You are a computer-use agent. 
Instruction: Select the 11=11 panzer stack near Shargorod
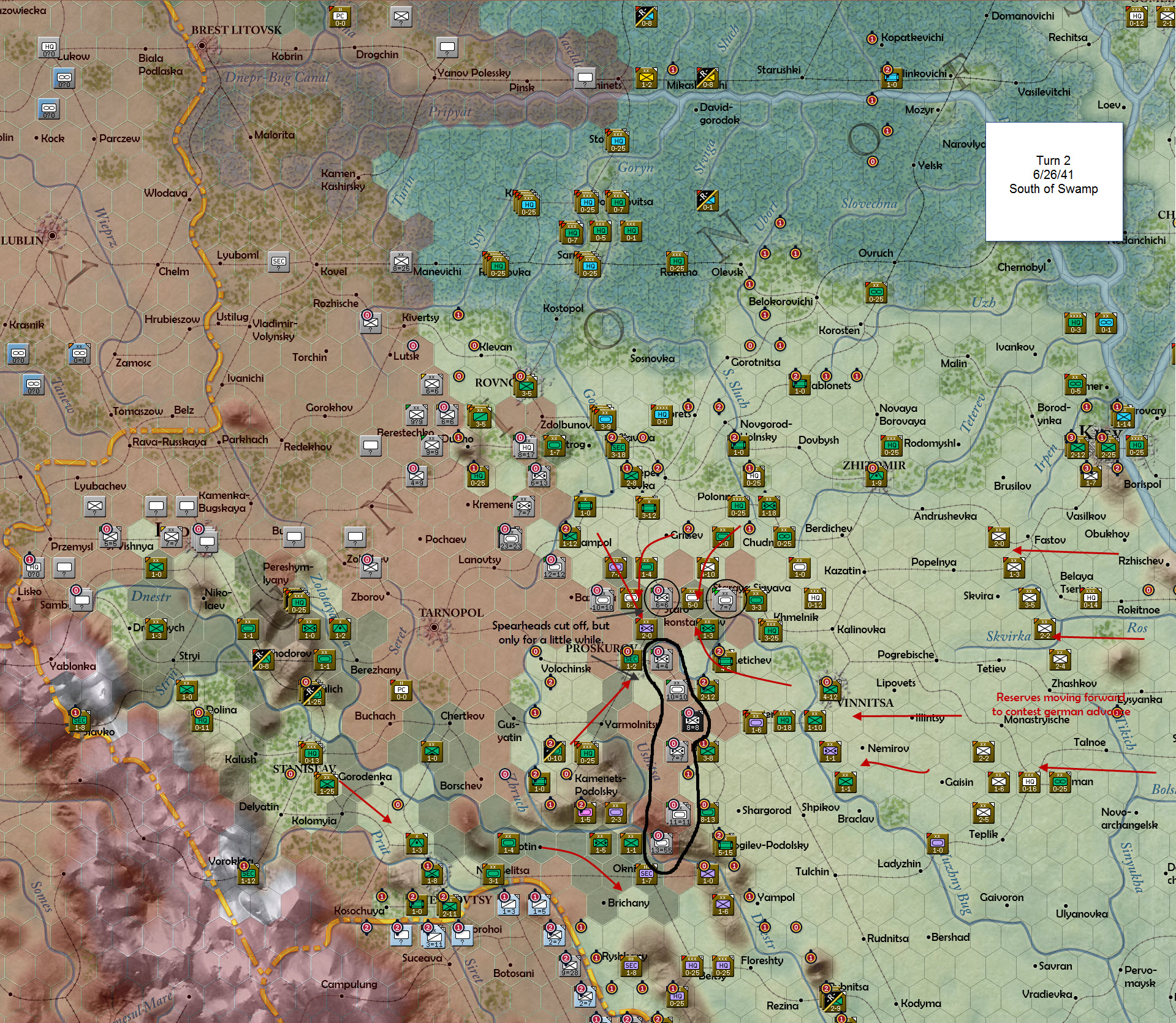tap(678, 815)
